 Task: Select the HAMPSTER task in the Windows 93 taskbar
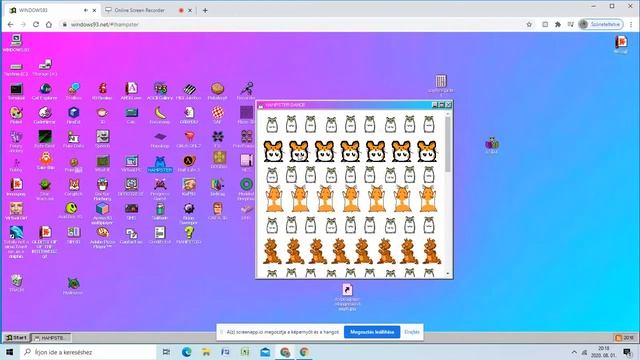(x=51, y=338)
